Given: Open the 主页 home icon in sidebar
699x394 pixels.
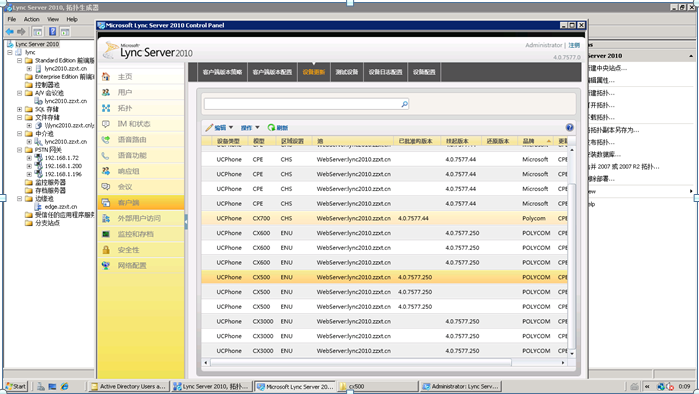Looking at the screenshot, I should pyautogui.click(x=106, y=77).
